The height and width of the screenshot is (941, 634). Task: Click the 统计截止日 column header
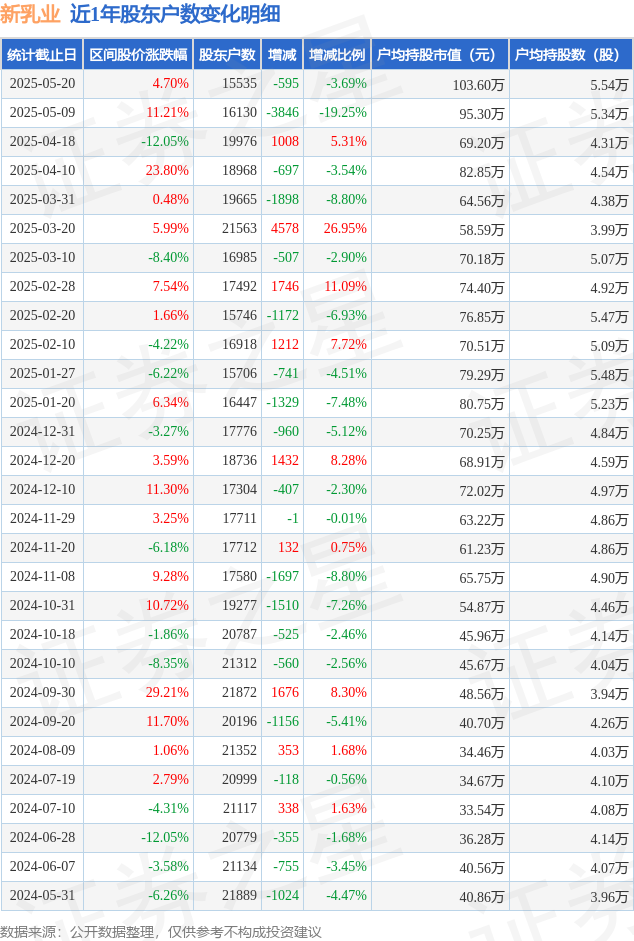[42, 55]
